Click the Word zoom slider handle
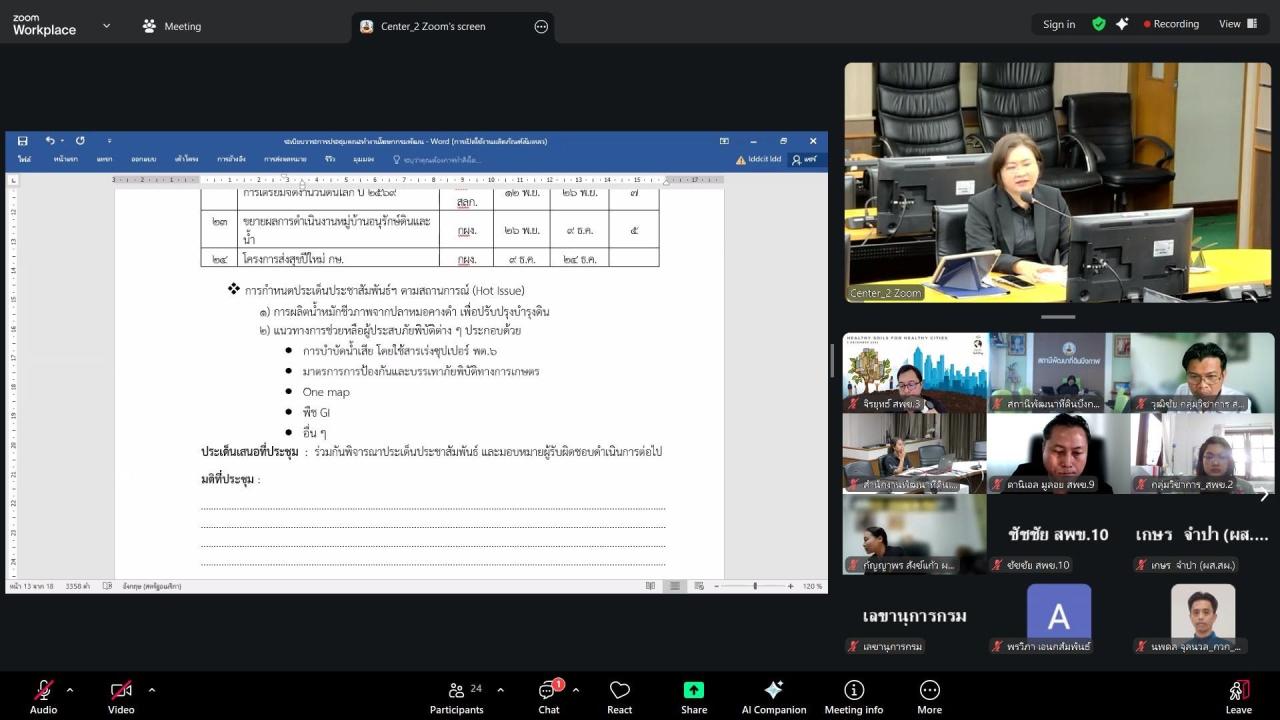 pos(755,586)
